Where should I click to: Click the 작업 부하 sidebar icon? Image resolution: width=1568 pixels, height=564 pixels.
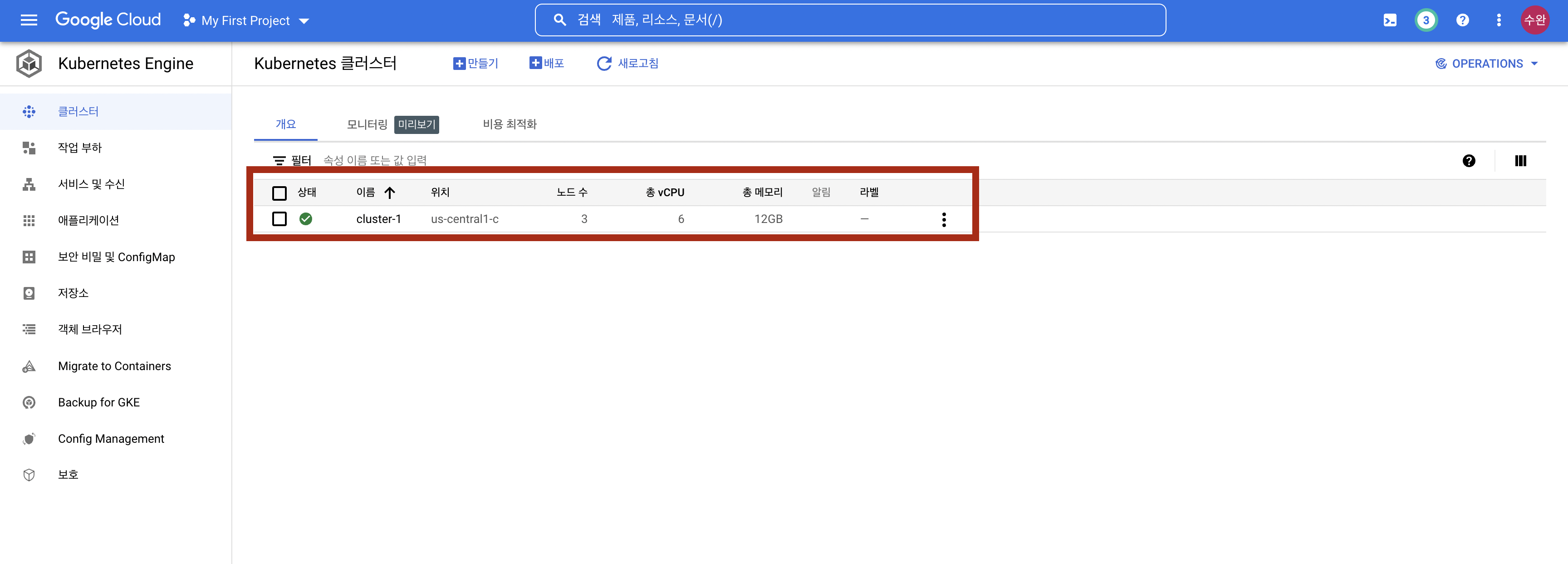[x=29, y=148]
